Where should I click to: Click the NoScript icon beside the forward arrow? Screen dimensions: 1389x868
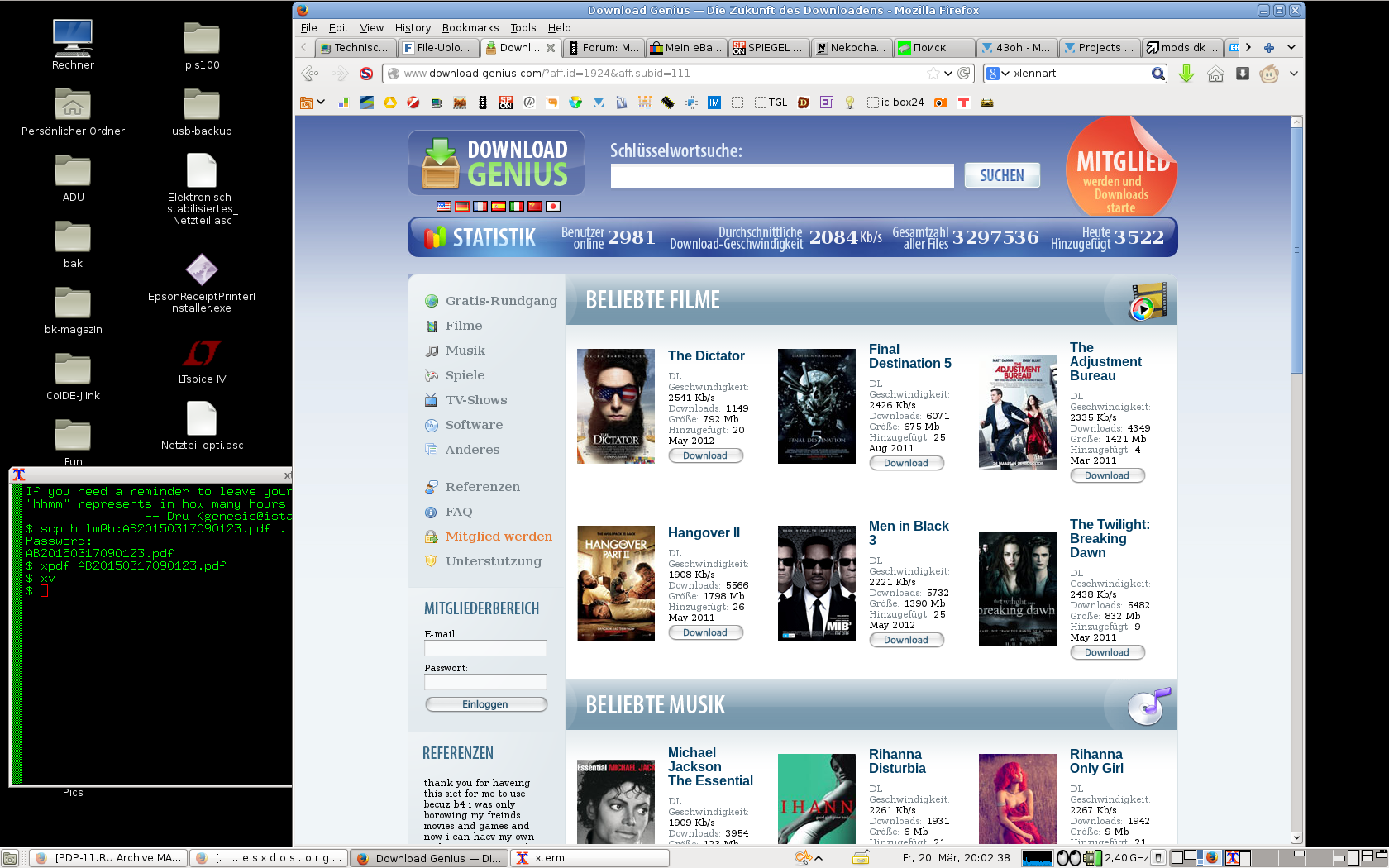pyautogui.click(x=366, y=74)
